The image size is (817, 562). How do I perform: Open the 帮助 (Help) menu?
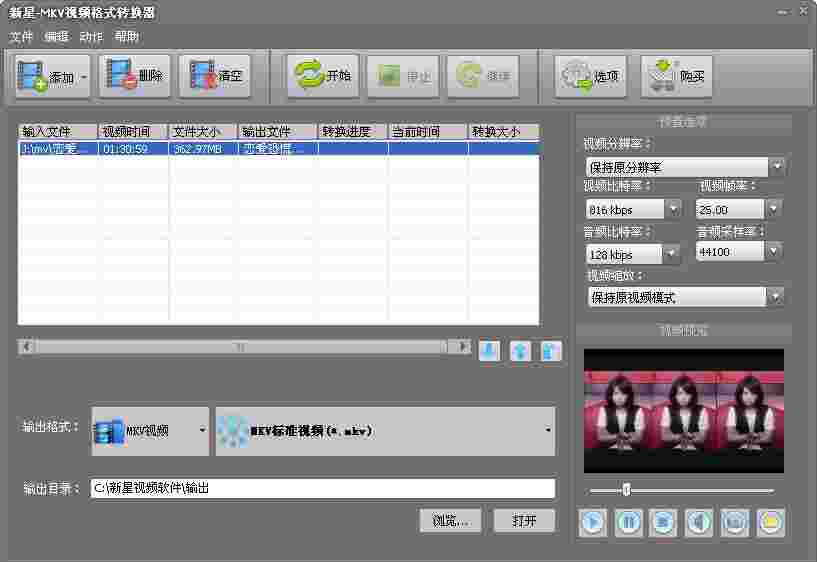[127, 37]
